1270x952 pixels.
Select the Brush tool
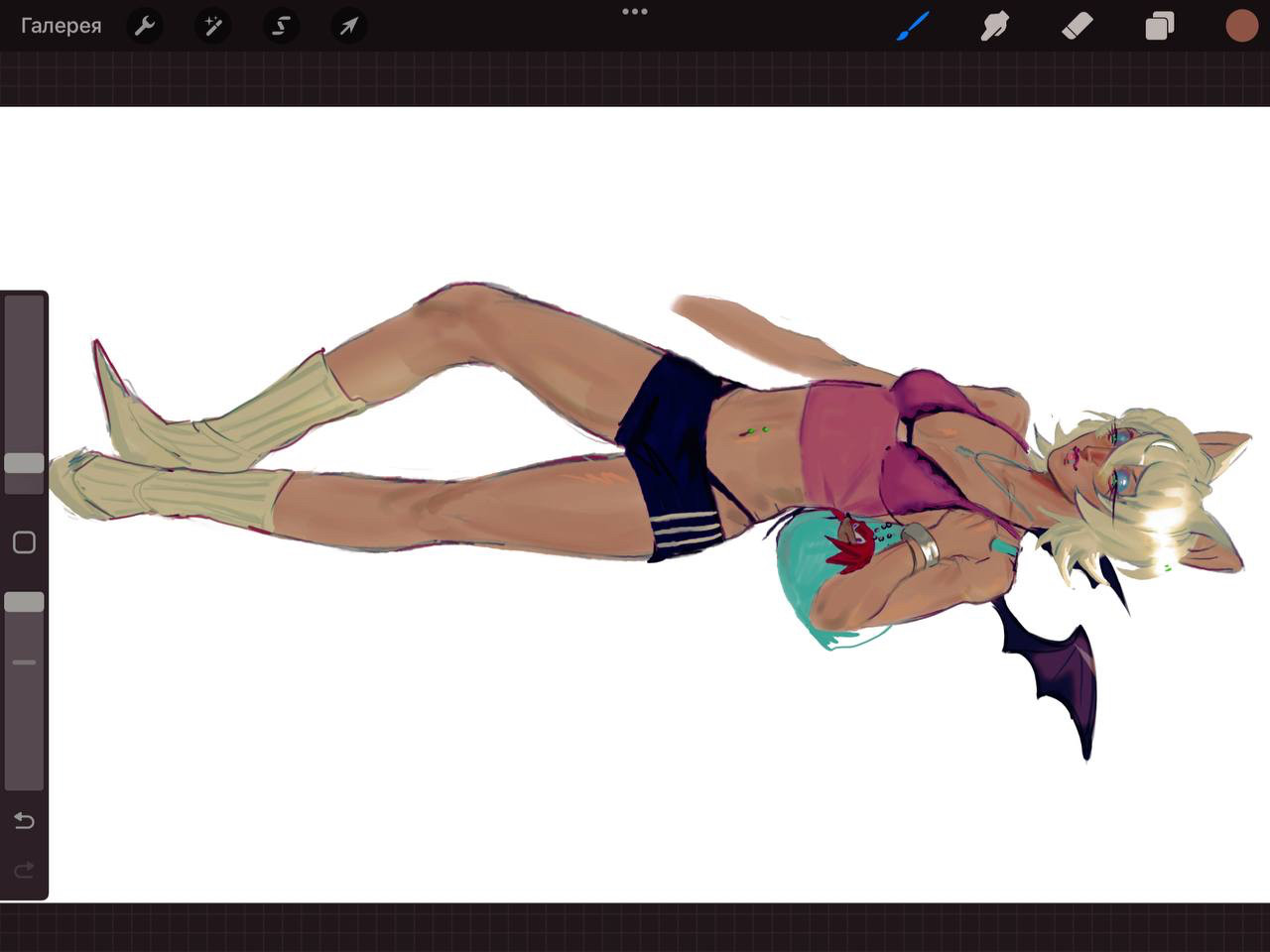pos(913,26)
